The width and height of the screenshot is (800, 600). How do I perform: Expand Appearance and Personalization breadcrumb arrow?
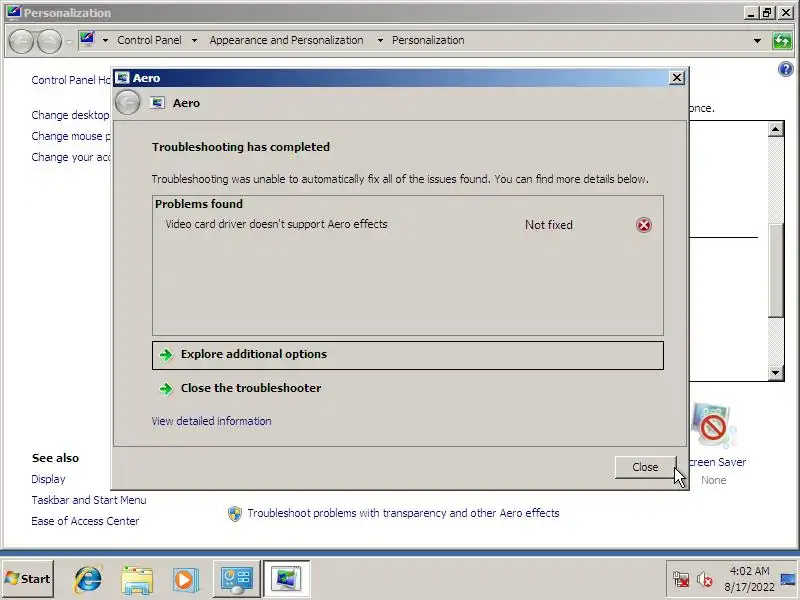click(x=380, y=40)
